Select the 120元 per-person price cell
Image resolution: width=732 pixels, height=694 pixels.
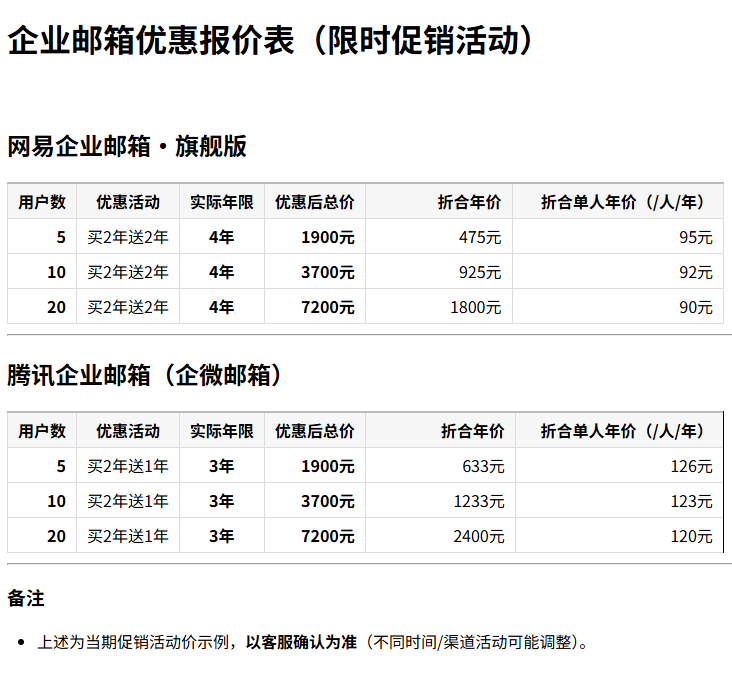click(x=691, y=536)
